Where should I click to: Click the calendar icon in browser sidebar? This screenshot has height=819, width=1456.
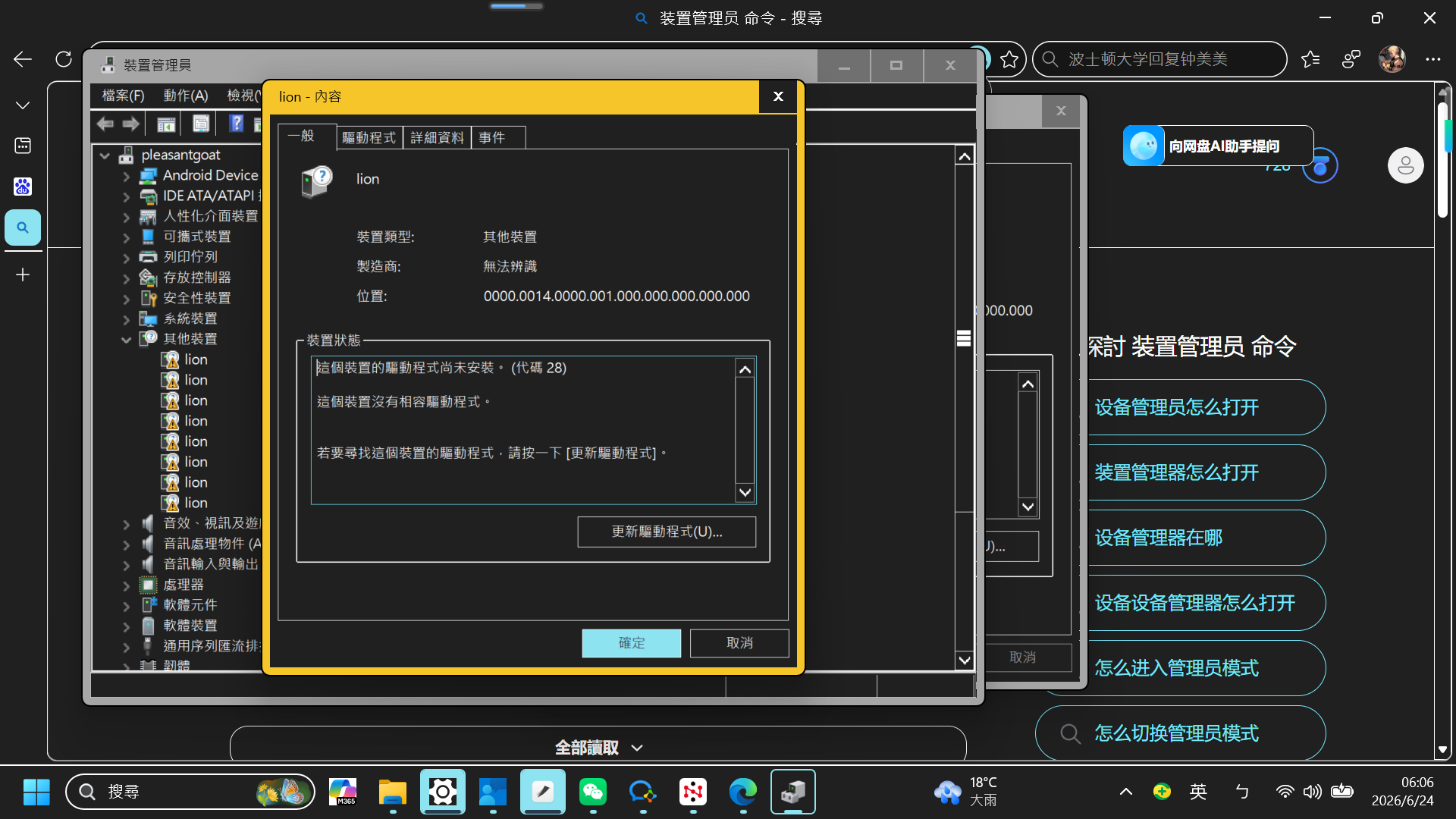23,146
